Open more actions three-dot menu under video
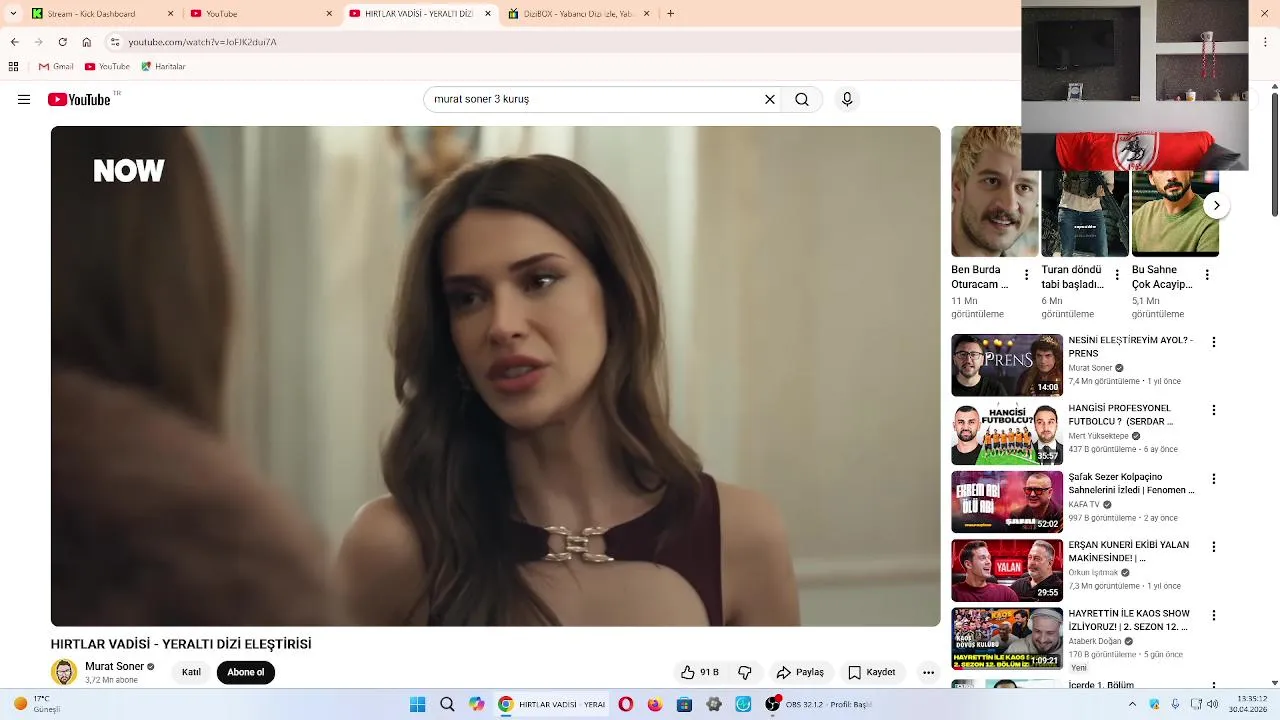Image resolution: width=1280 pixels, height=720 pixels. pyautogui.click(x=928, y=672)
